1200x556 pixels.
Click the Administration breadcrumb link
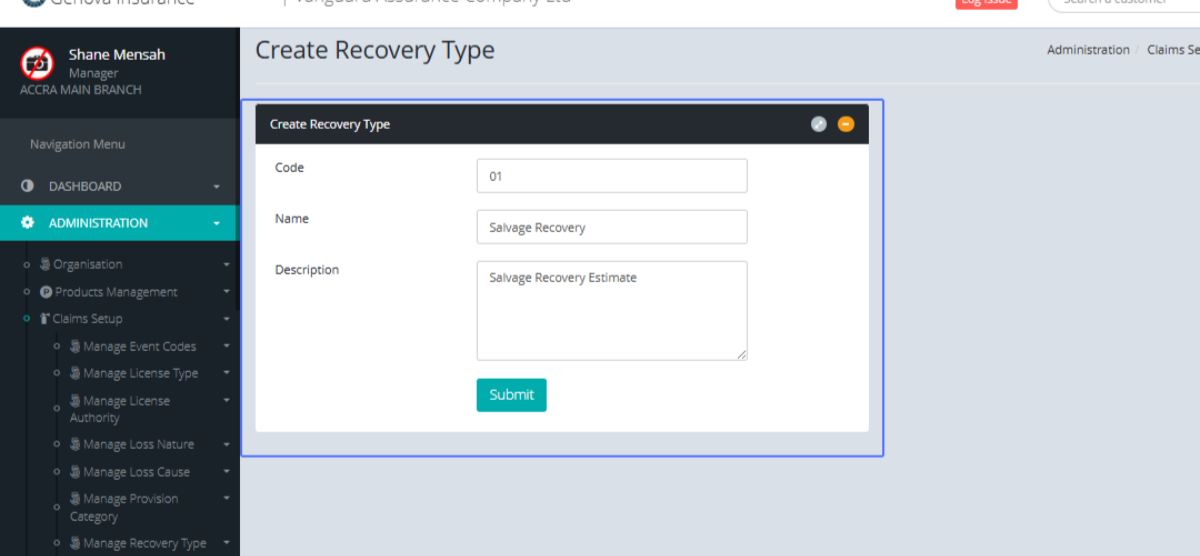click(x=1088, y=50)
